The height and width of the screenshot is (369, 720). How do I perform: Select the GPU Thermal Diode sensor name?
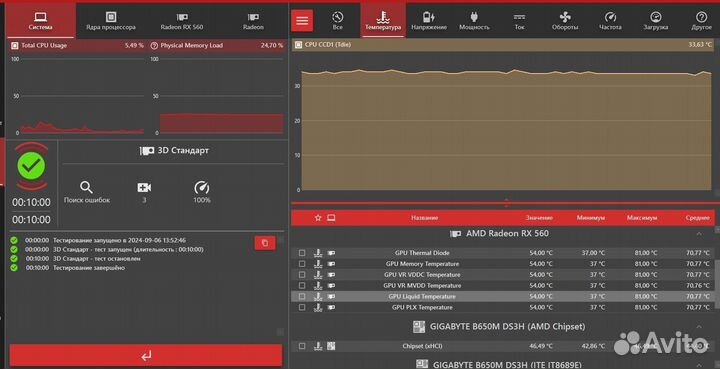pos(422,253)
